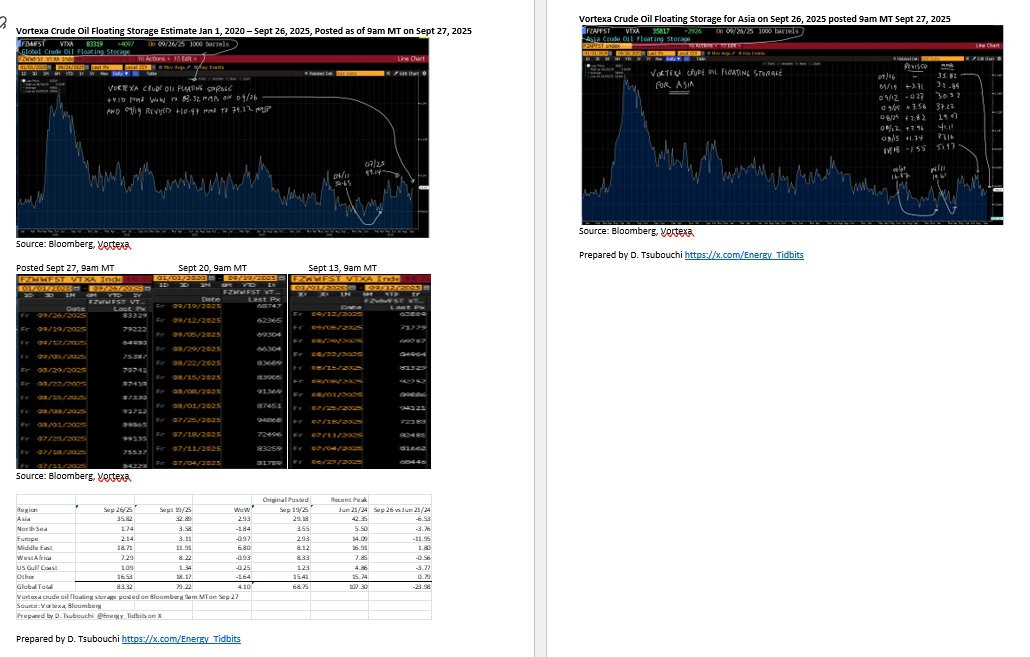Click 'Source: Bloomberg, Vortexa' under the Asia chart

pos(636,231)
